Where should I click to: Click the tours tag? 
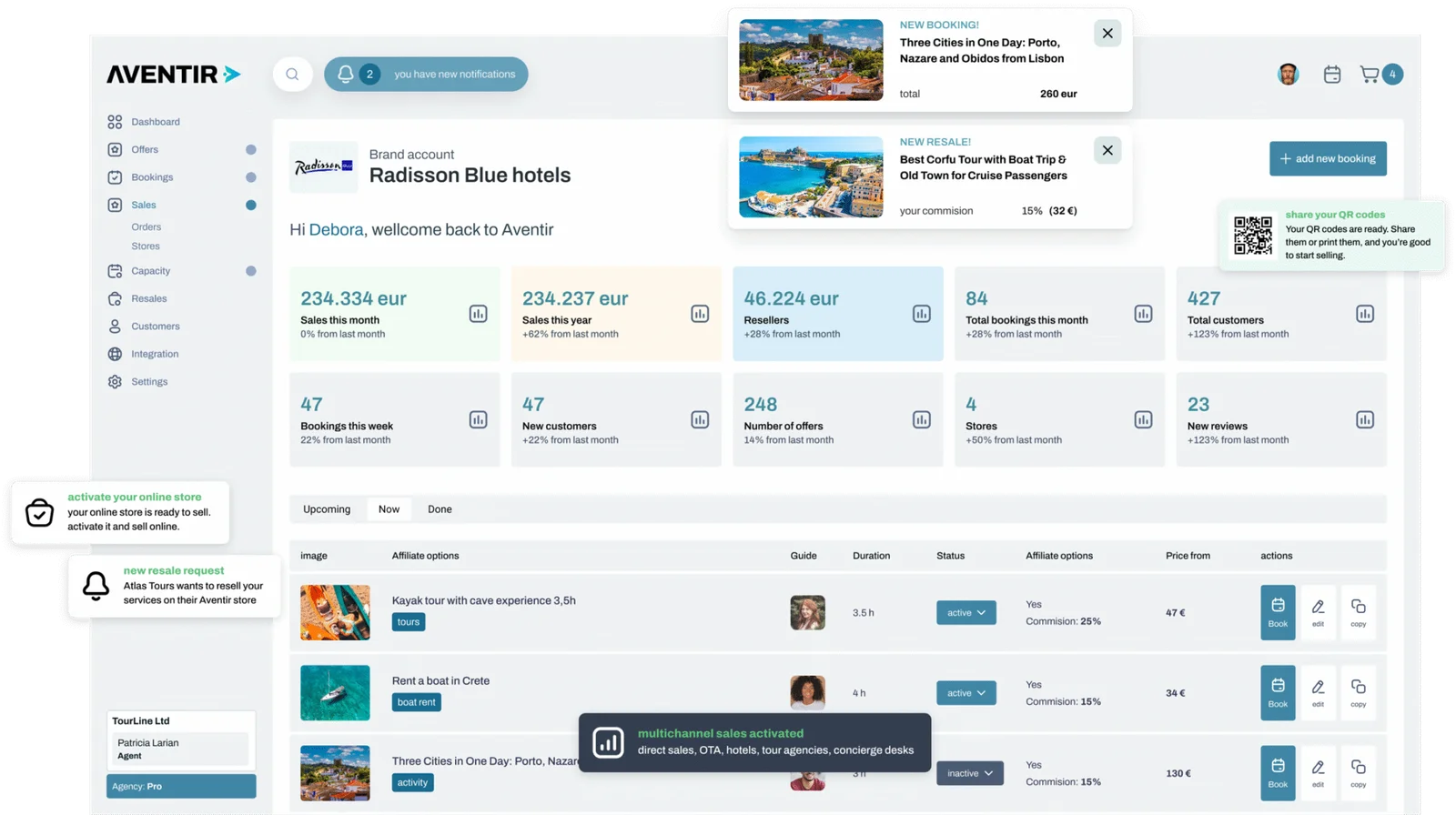[x=409, y=622]
